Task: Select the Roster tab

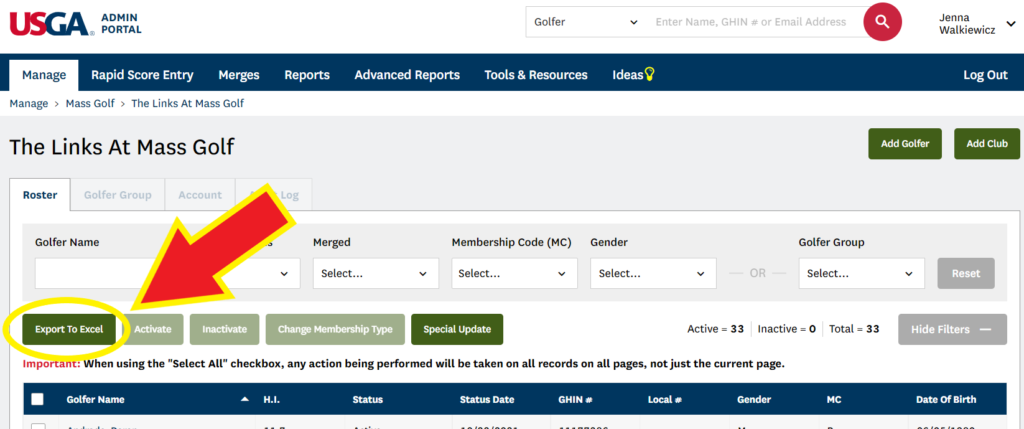Action: (x=40, y=195)
